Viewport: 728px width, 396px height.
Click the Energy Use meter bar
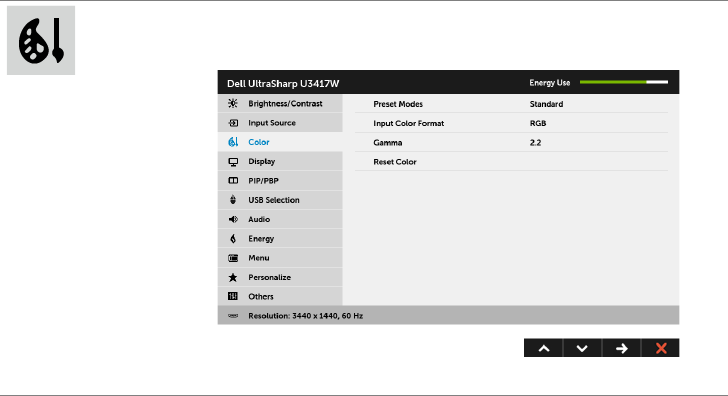(x=624, y=82)
